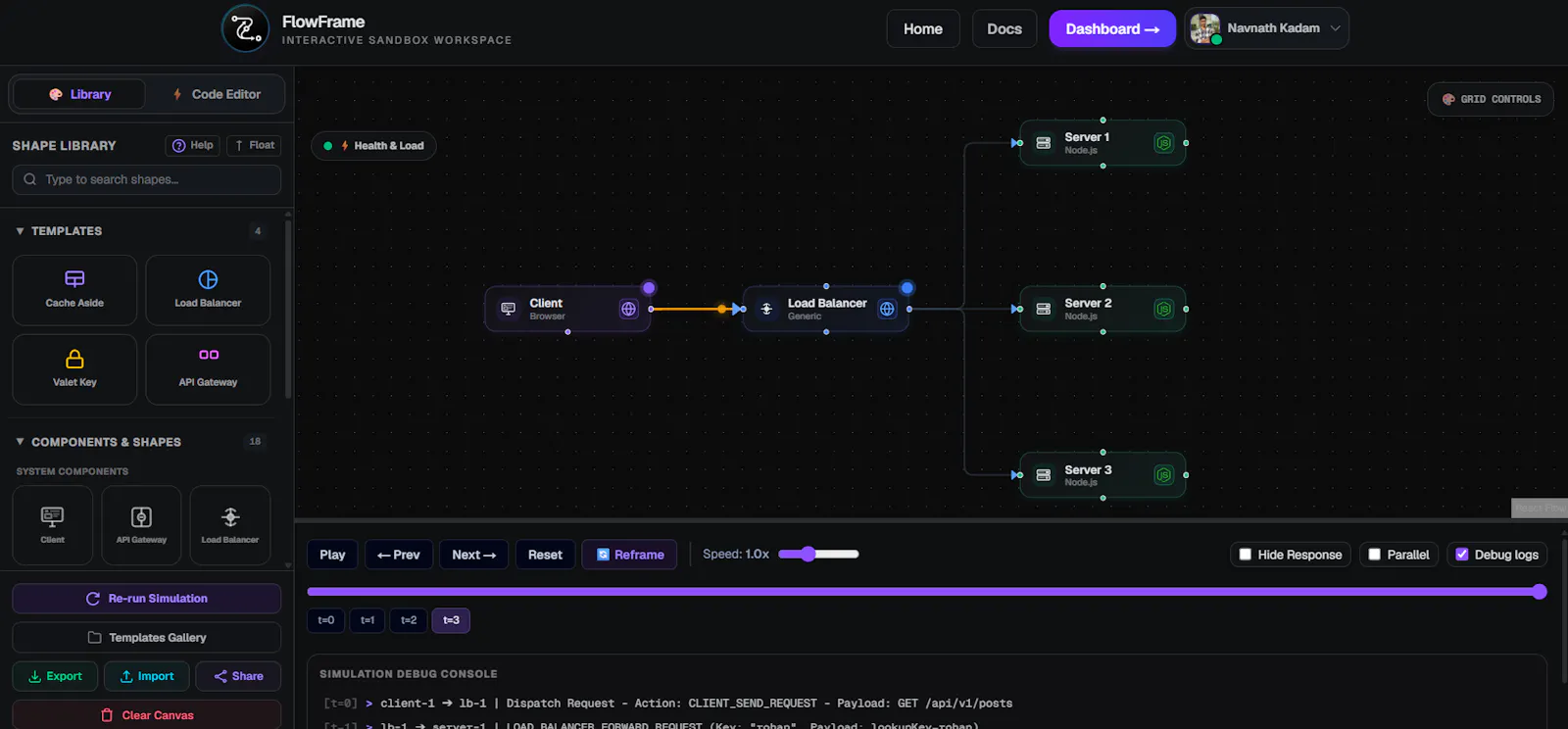Export the diagram
1568x729 pixels.
55,676
